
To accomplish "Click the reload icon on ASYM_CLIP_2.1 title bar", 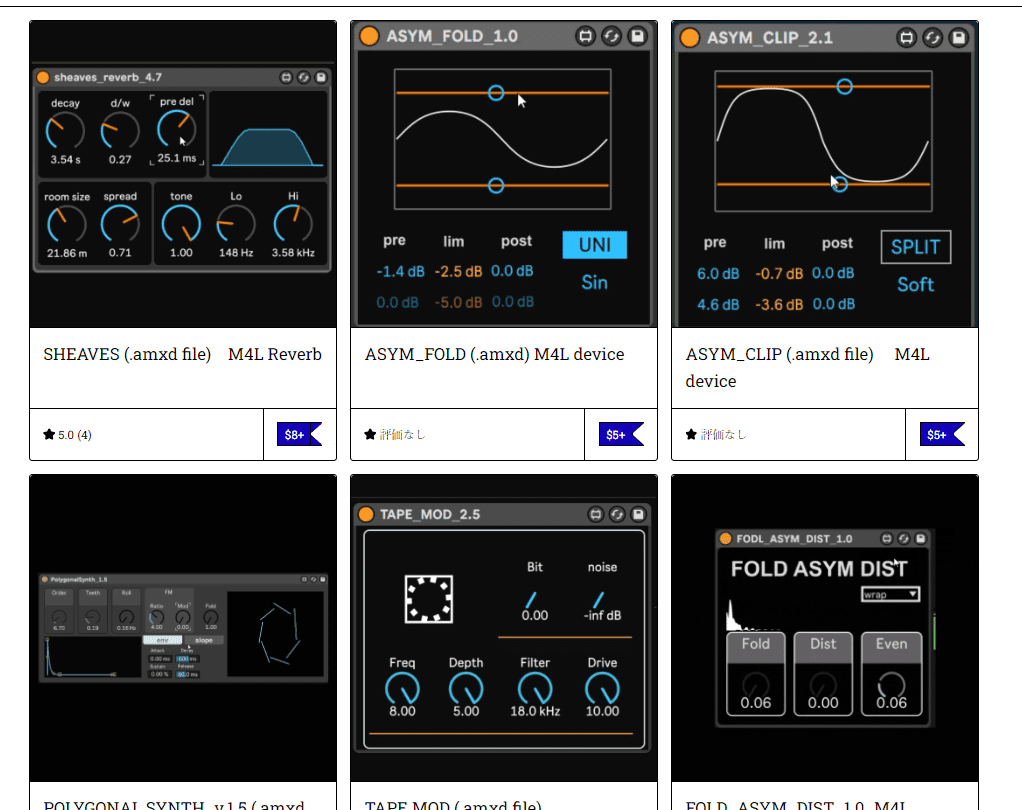I will 933,37.
